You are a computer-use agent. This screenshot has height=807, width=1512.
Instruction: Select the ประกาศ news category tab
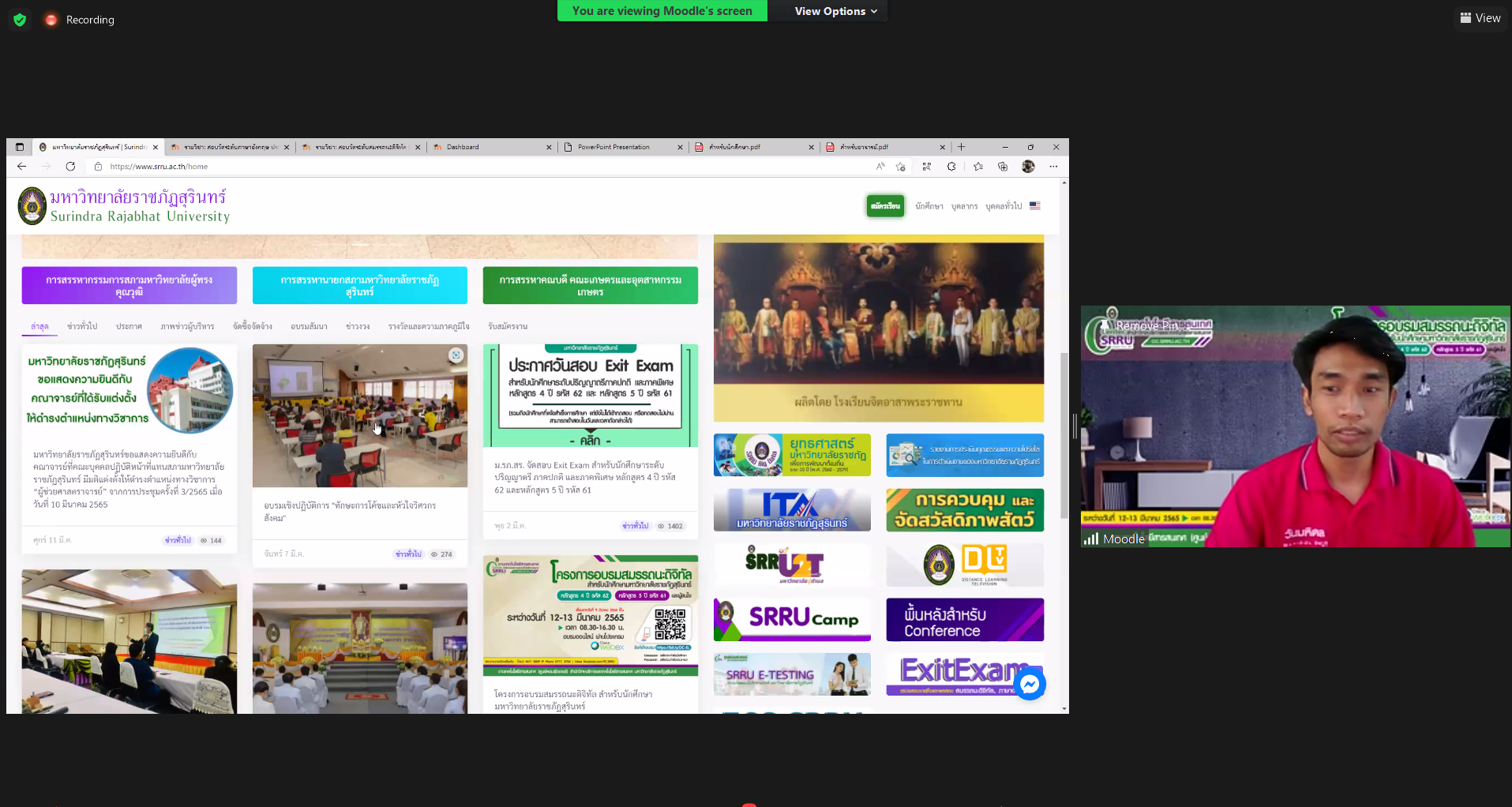(x=129, y=326)
